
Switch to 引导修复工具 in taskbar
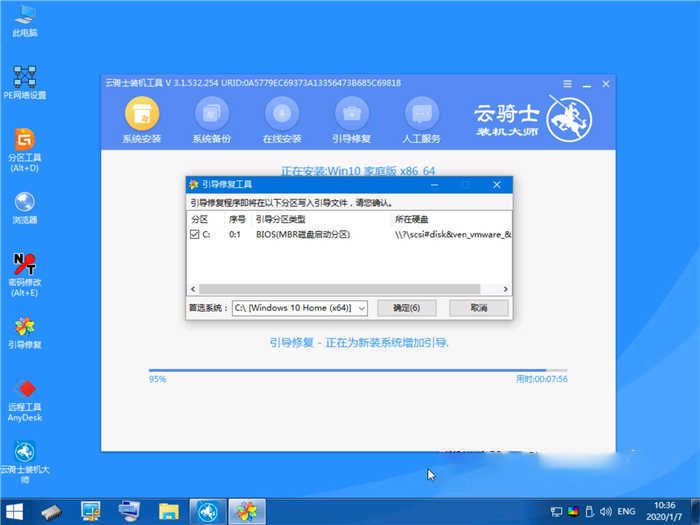click(247, 512)
